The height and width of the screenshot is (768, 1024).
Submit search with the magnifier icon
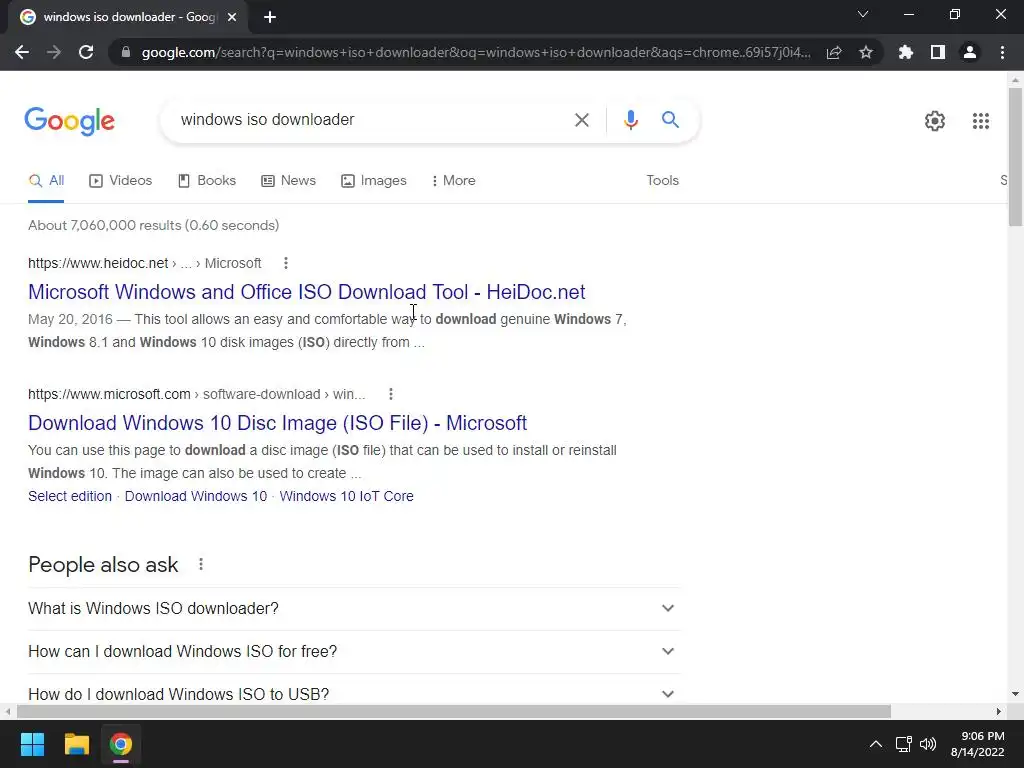[x=670, y=120]
